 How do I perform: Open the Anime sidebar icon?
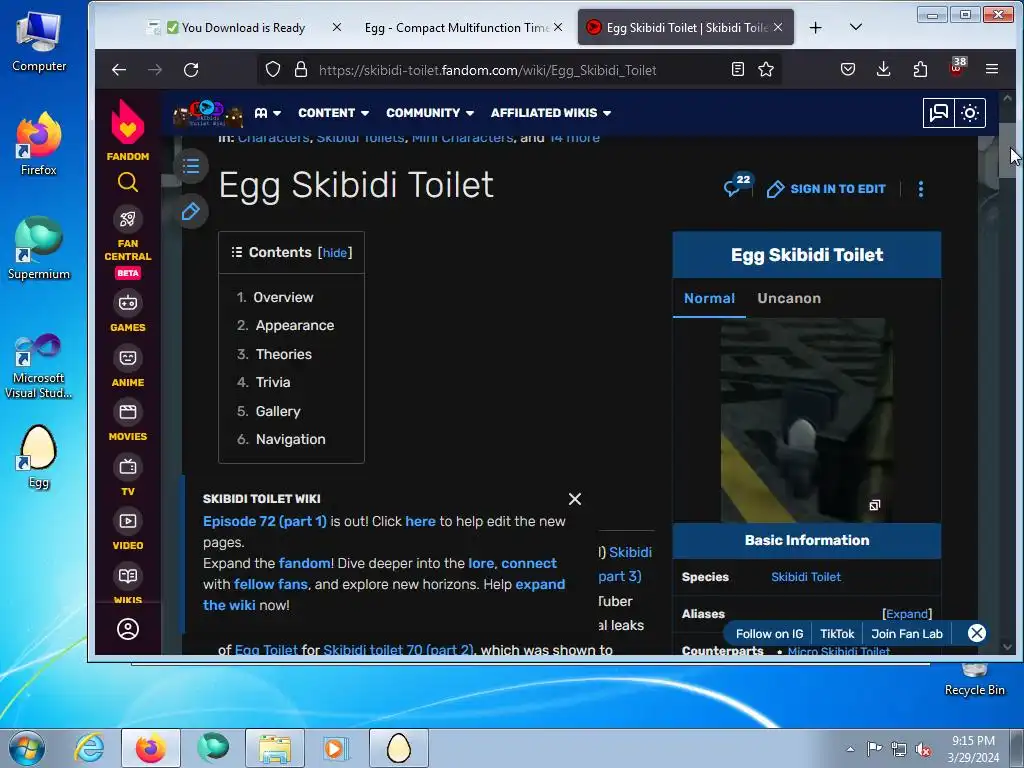click(x=128, y=358)
